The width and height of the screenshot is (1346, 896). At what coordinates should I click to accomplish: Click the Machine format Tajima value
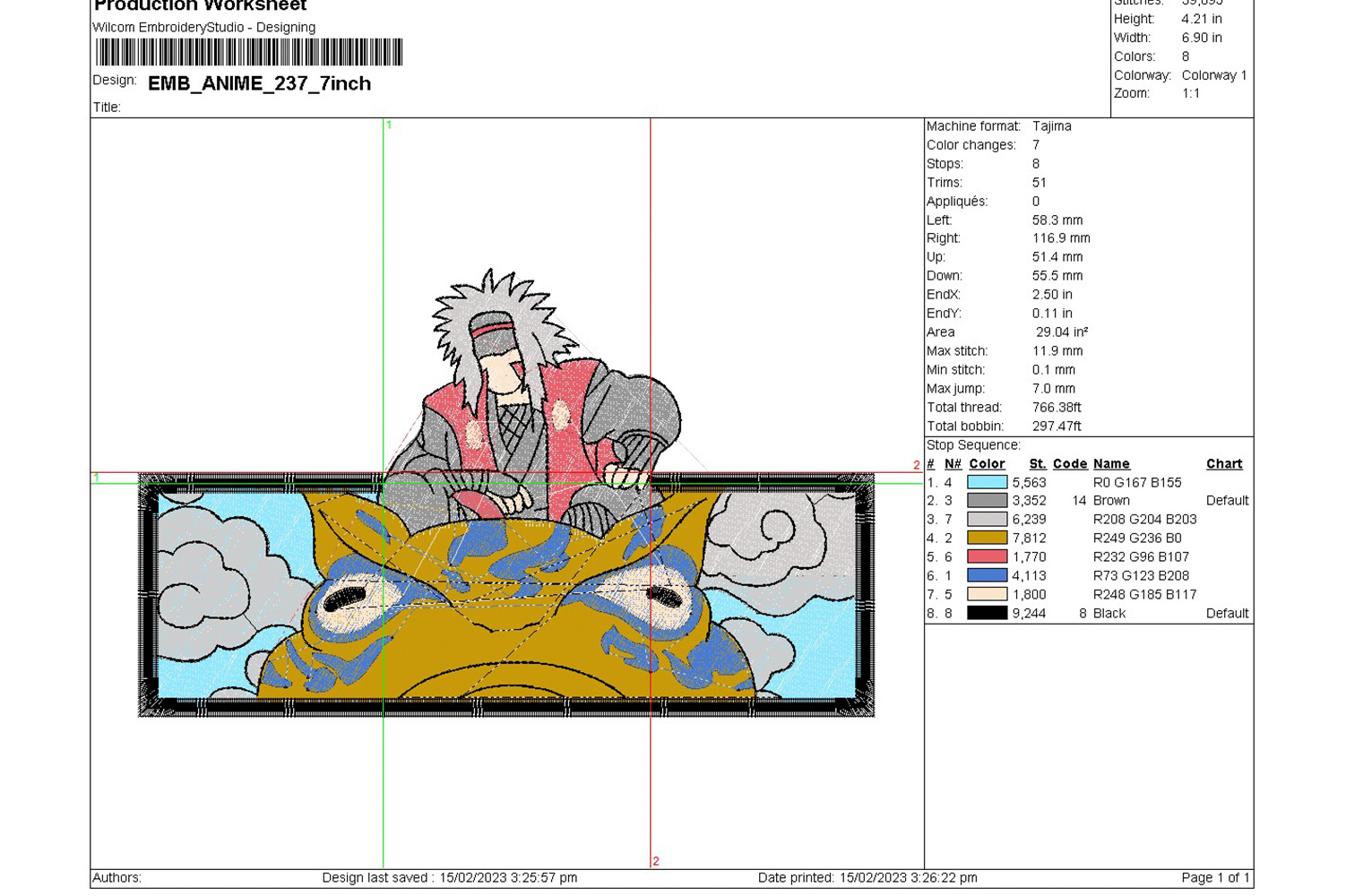pos(1051,126)
